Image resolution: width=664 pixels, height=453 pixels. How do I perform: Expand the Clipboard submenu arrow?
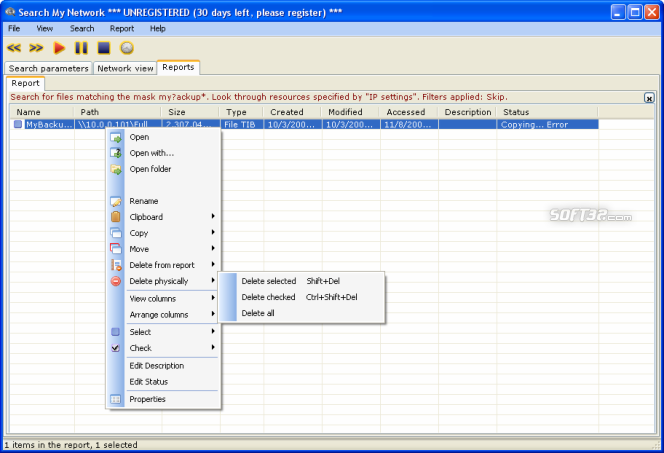213,216
